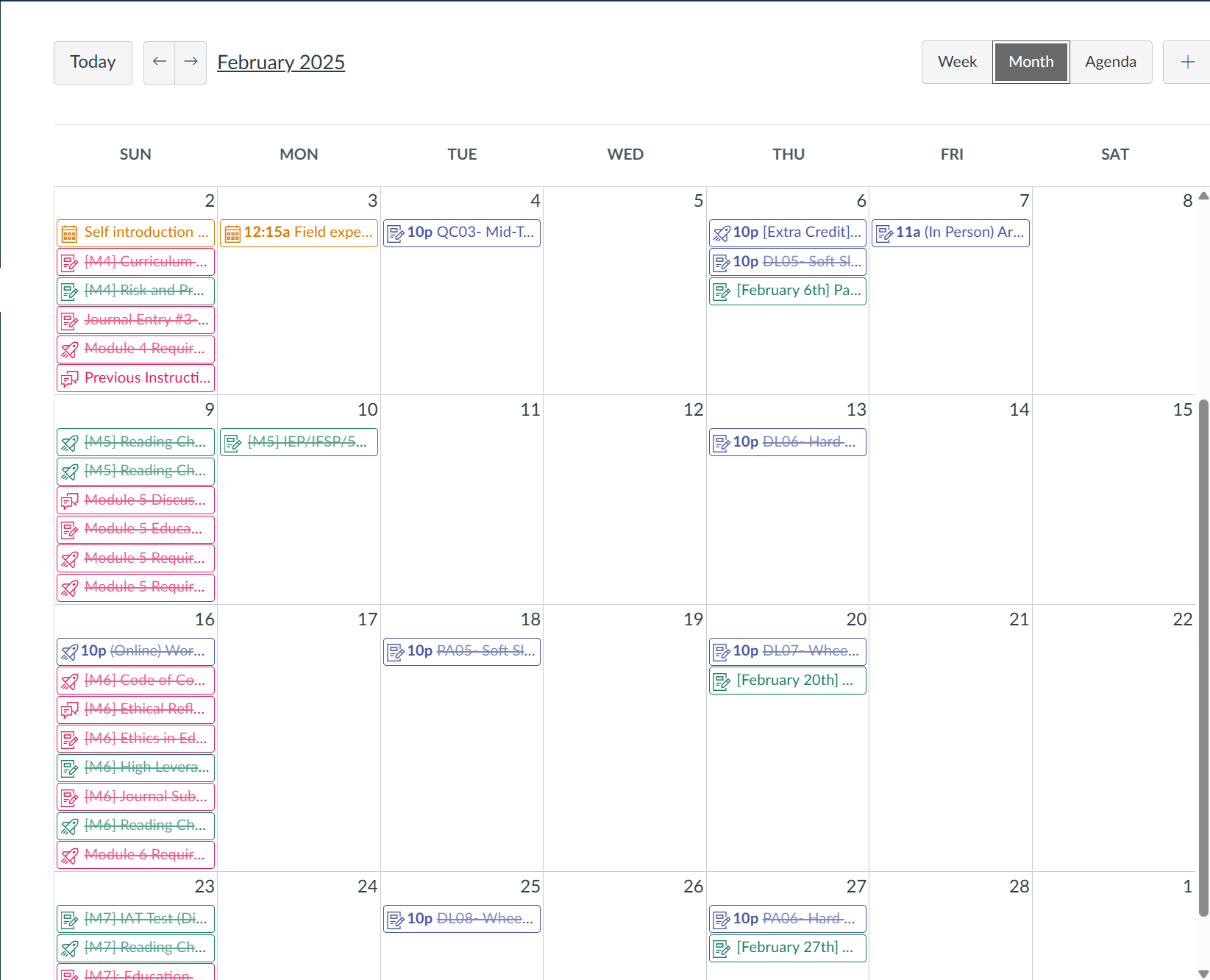
Task: Open the [February 27th] event
Action: pyautogui.click(x=787, y=948)
